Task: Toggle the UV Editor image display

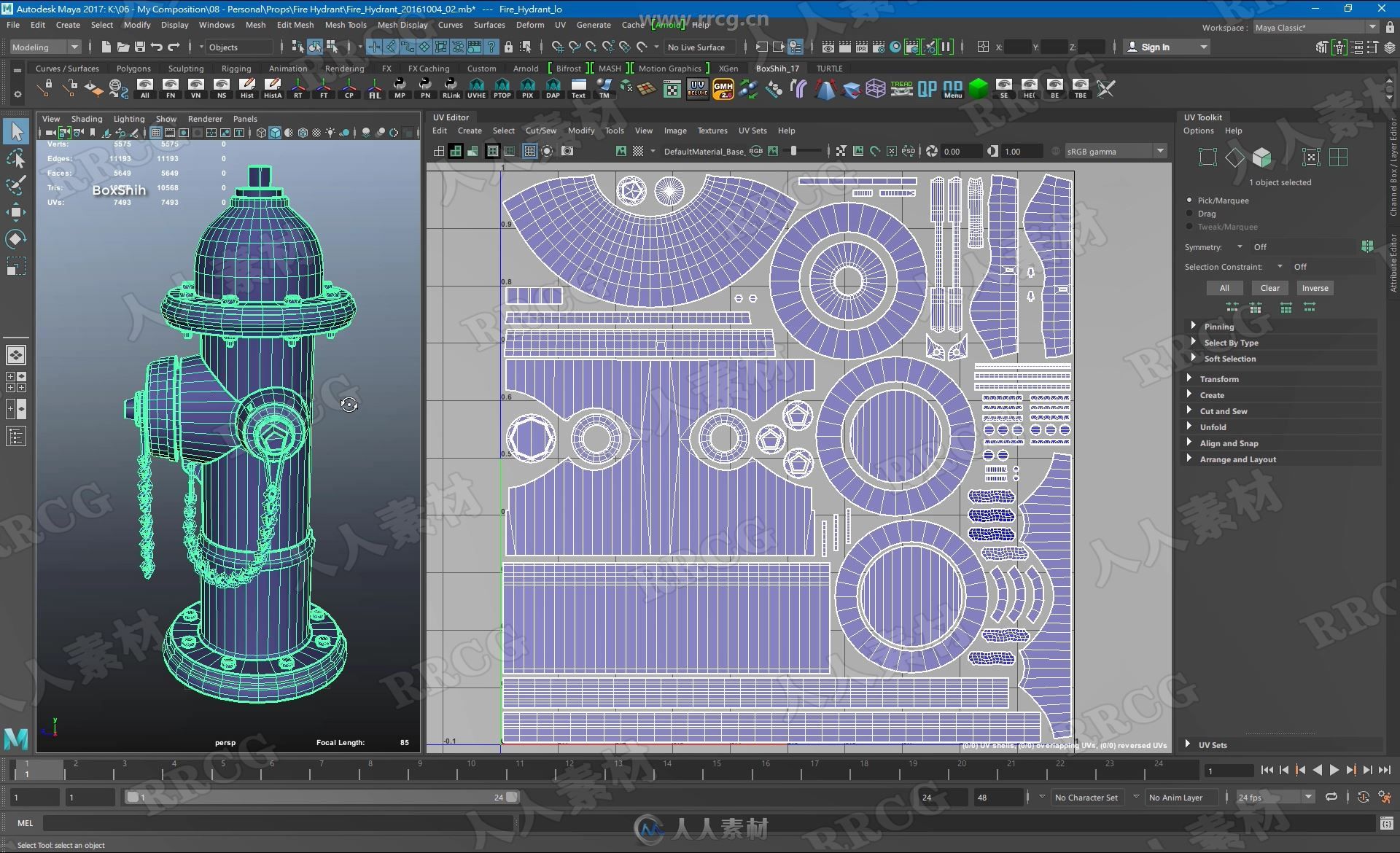Action: pos(621,151)
